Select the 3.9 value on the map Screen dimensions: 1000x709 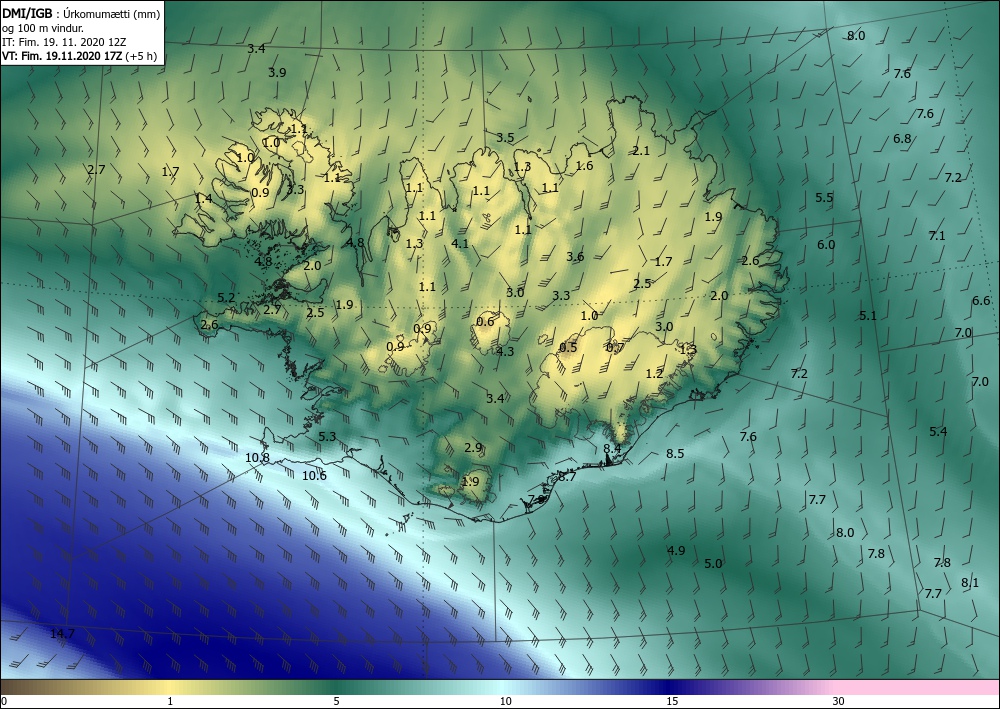[277, 73]
